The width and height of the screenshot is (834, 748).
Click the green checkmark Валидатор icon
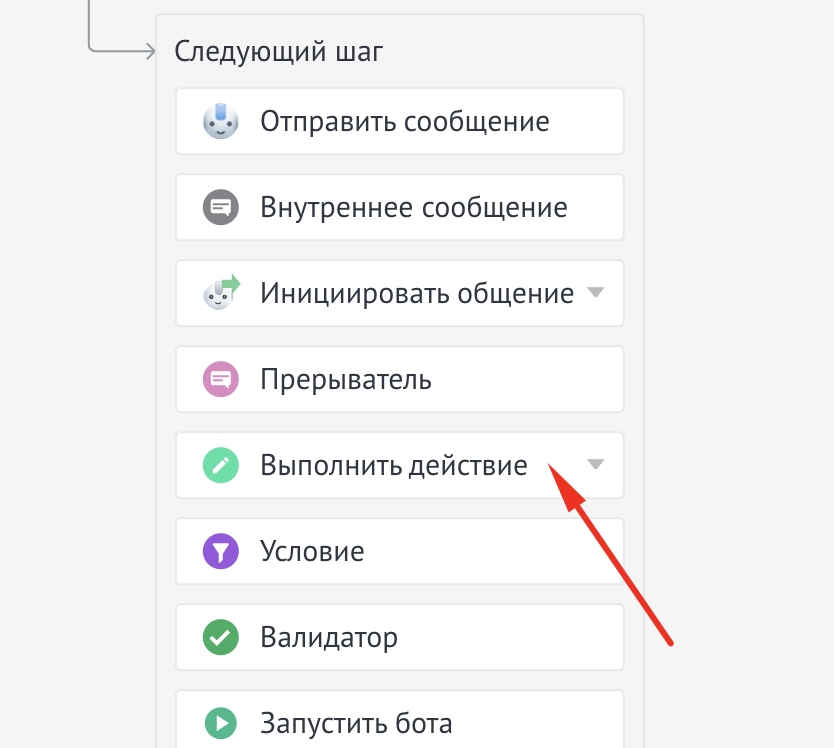221,638
